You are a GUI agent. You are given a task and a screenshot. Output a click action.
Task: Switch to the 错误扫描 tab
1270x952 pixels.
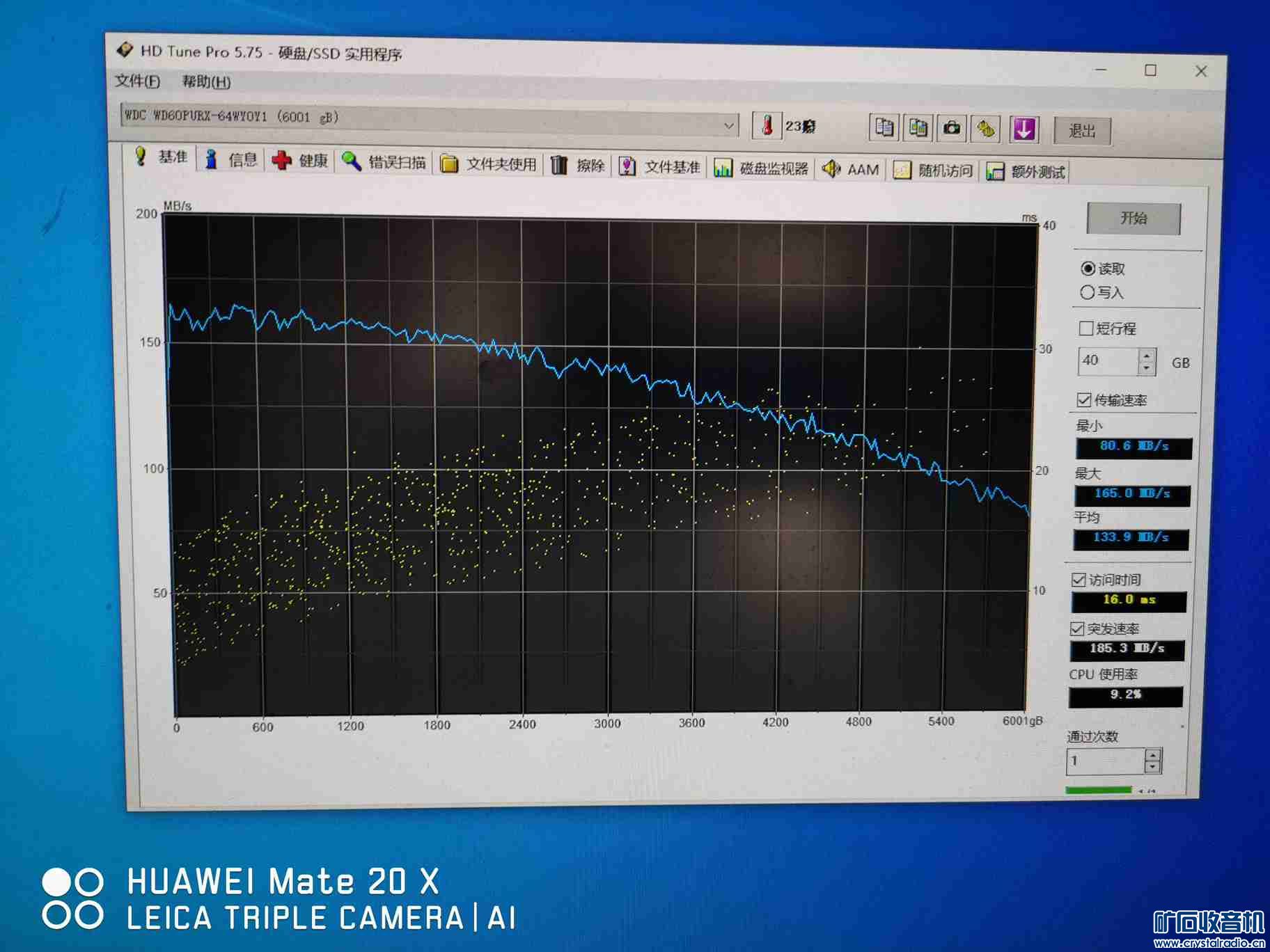click(x=384, y=162)
